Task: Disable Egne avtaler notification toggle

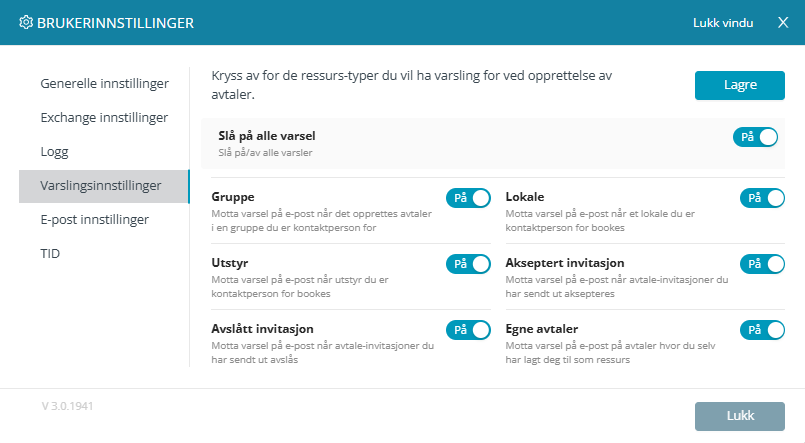Action: [x=762, y=329]
